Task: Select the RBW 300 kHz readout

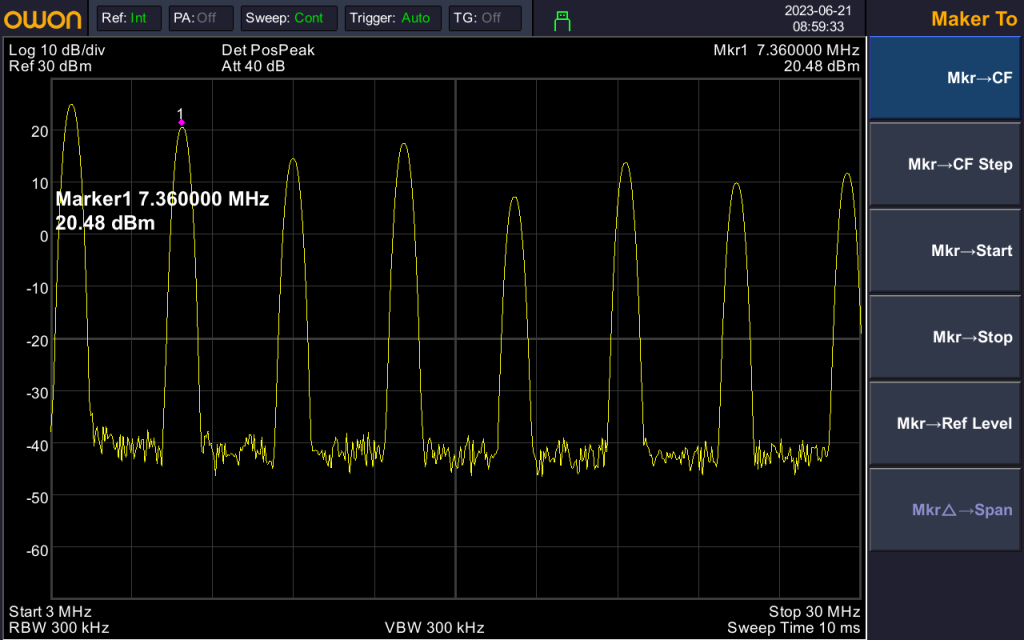Action: coord(59,628)
